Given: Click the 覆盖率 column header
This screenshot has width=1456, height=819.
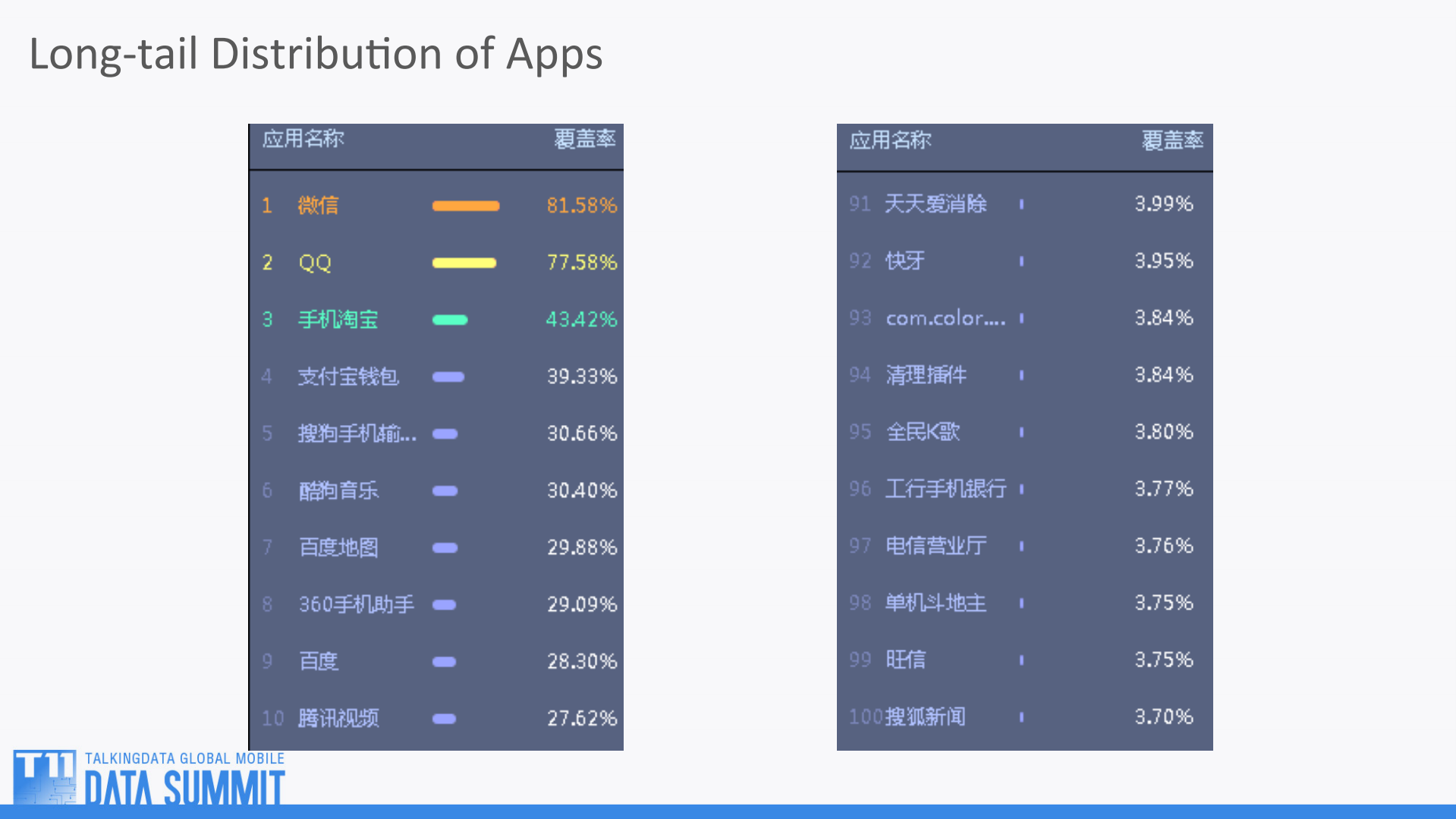Looking at the screenshot, I should 584,140.
